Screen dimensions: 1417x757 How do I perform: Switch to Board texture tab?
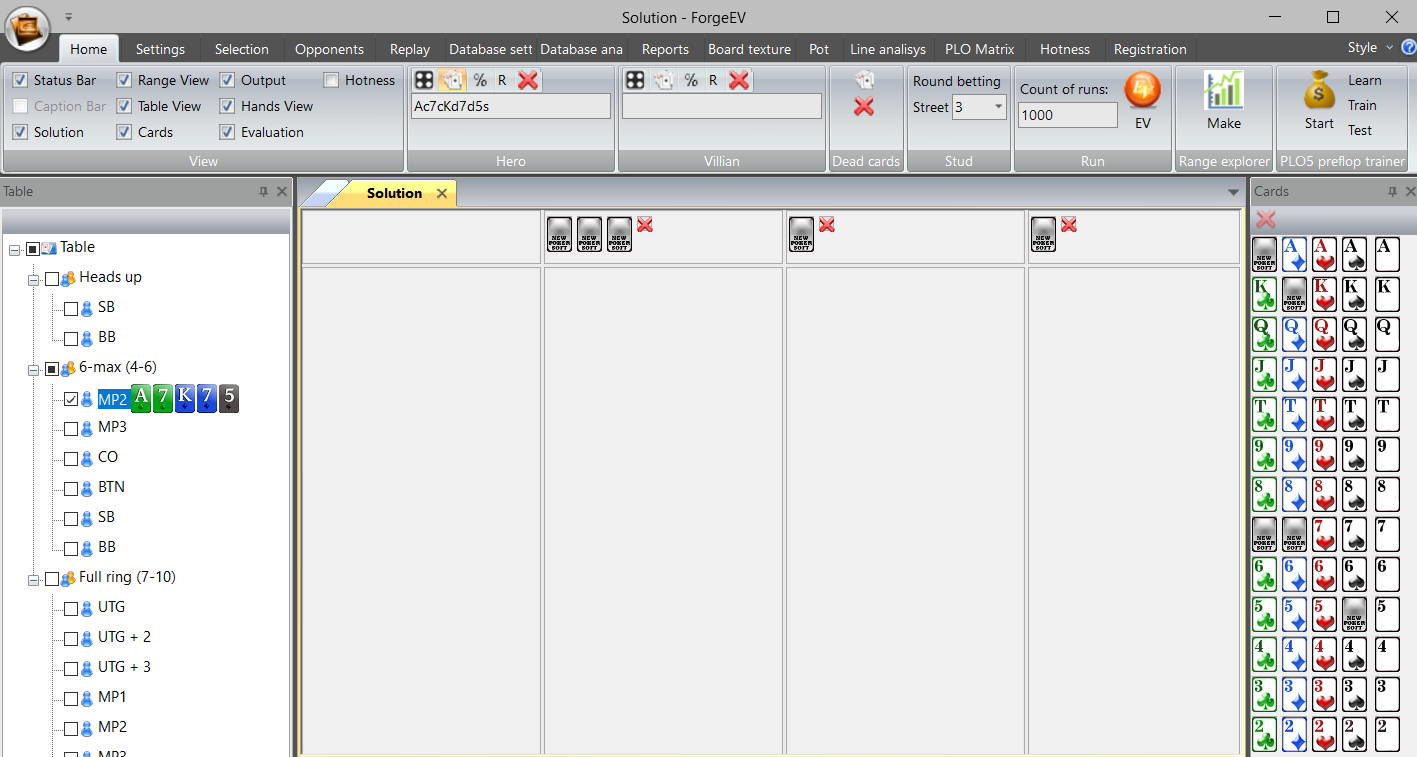point(749,49)
